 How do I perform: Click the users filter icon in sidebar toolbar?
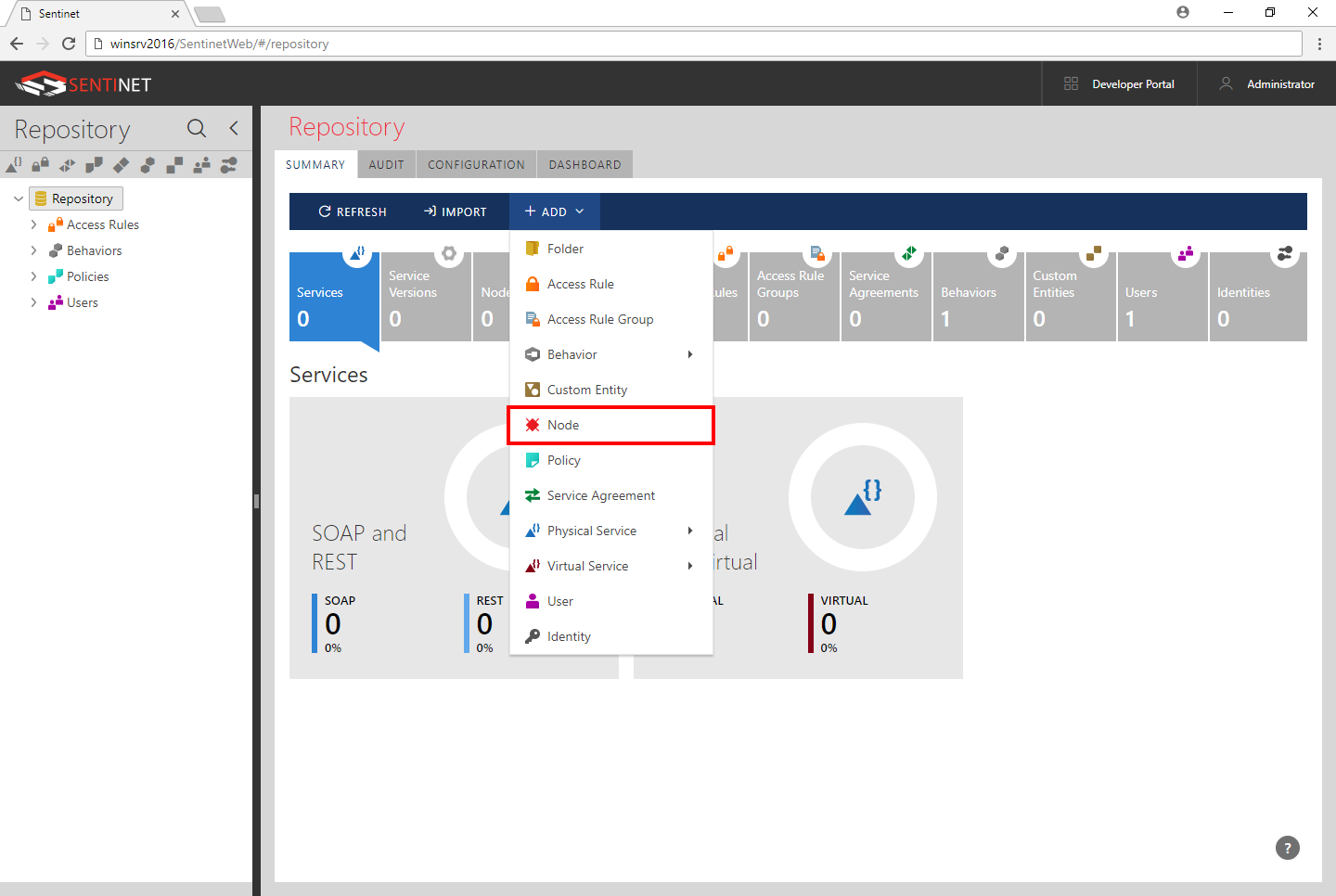tap(201, 165)
